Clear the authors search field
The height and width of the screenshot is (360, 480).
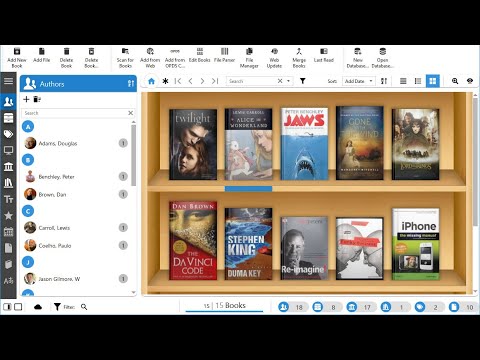[131, 113]
